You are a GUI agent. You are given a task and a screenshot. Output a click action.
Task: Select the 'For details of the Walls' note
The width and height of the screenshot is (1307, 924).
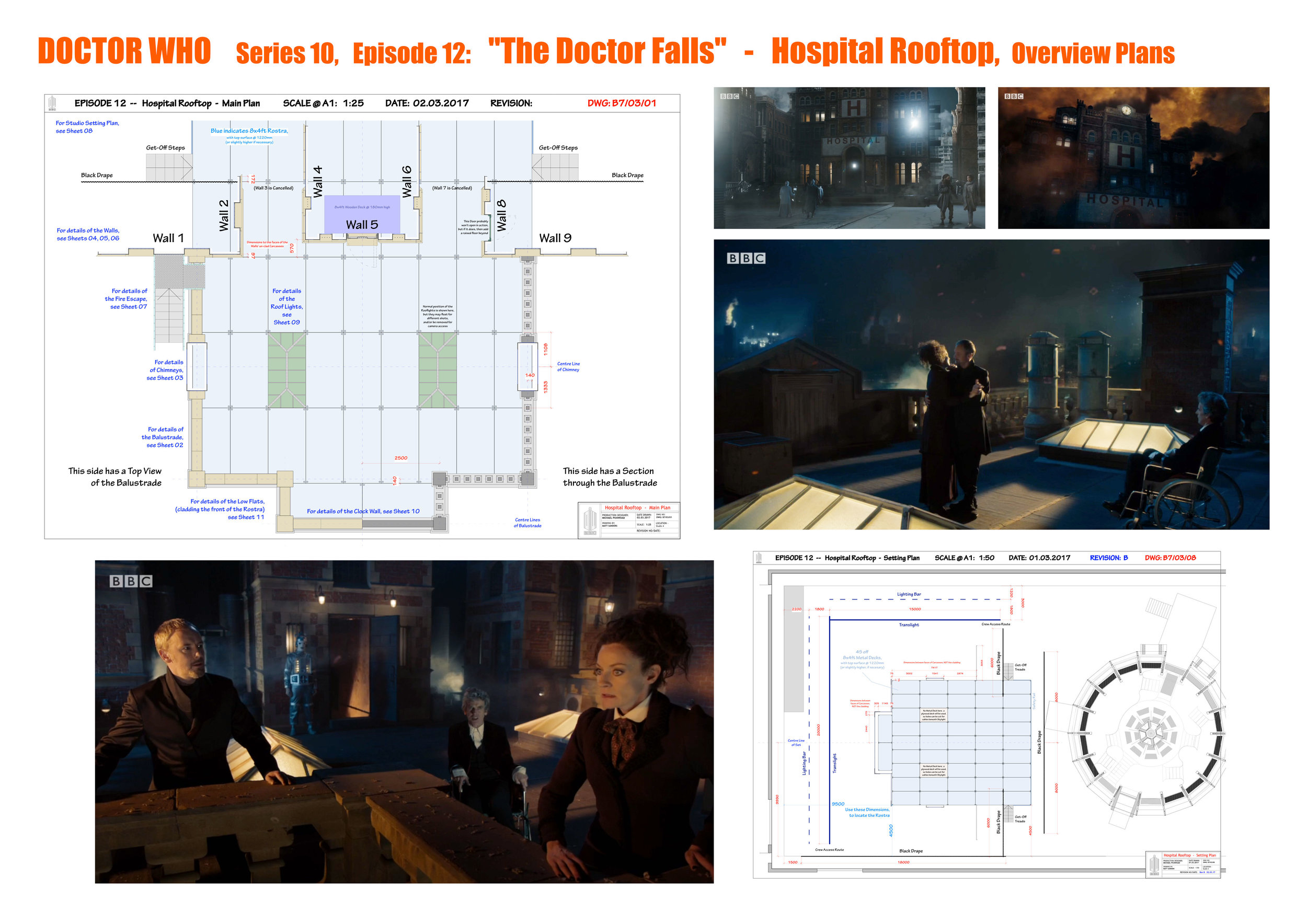88,235
